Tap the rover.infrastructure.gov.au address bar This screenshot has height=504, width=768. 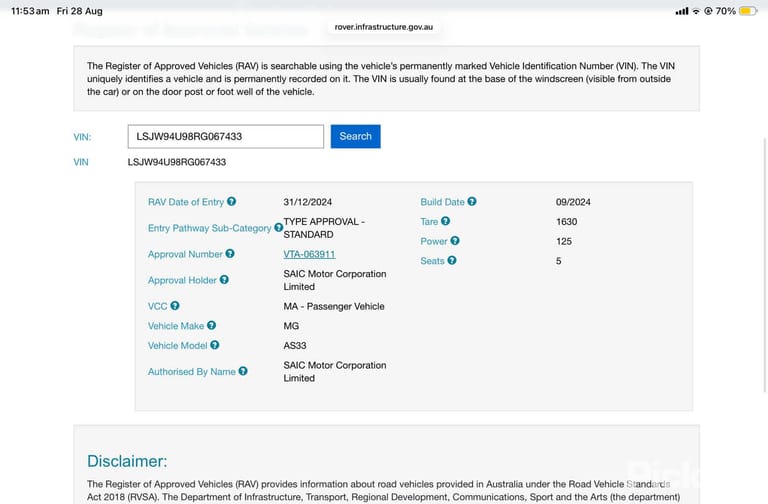pos(384,27)
